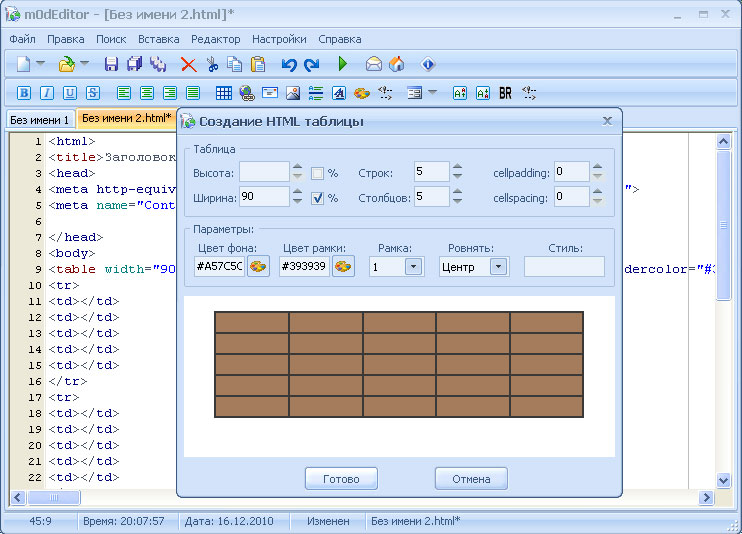Click the Стиль input field

click(x=564, y=267)
